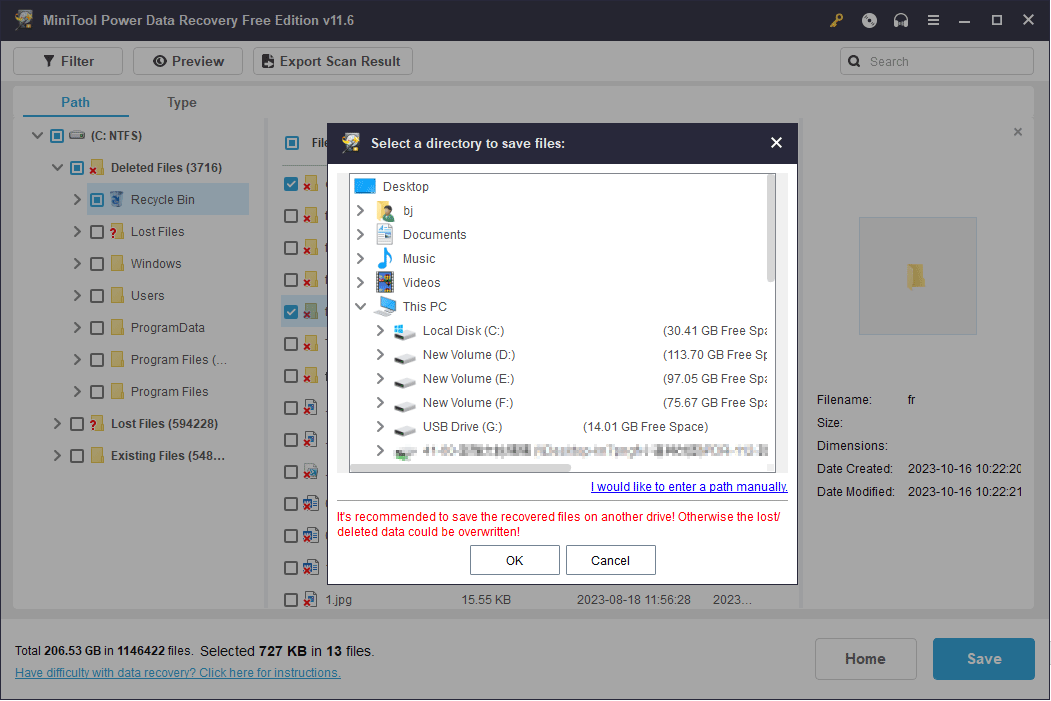Click the New Volume (D:) drive icon
The image size is (1051, 701).
(x=404, y=356)
